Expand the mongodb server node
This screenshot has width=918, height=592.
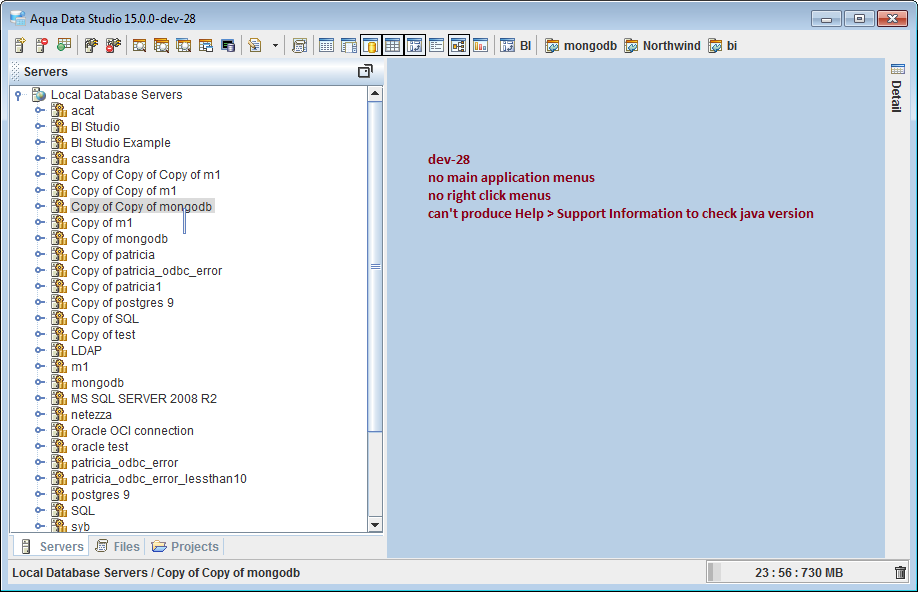pos(40,382)
